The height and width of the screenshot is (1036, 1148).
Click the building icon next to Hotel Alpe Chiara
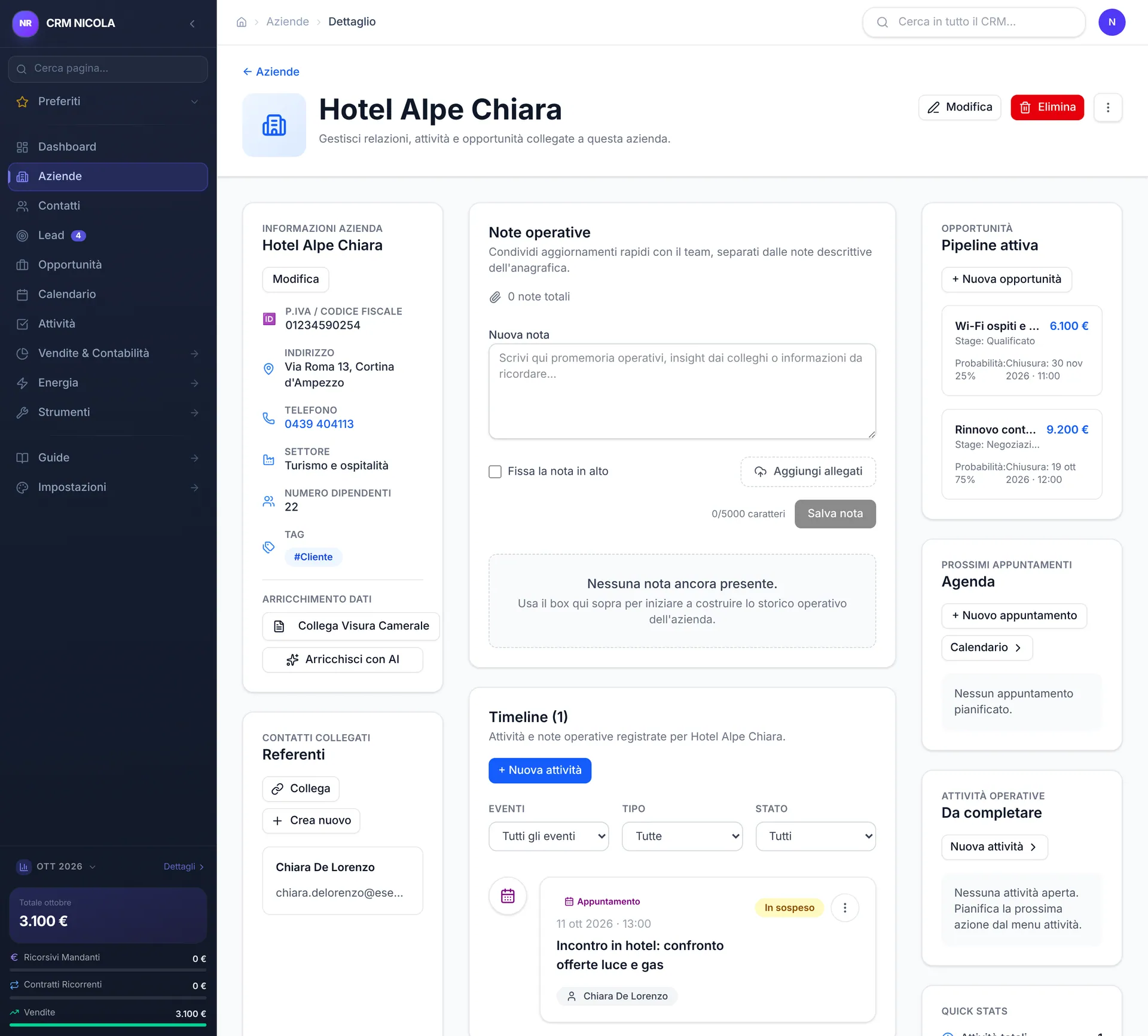274,125
